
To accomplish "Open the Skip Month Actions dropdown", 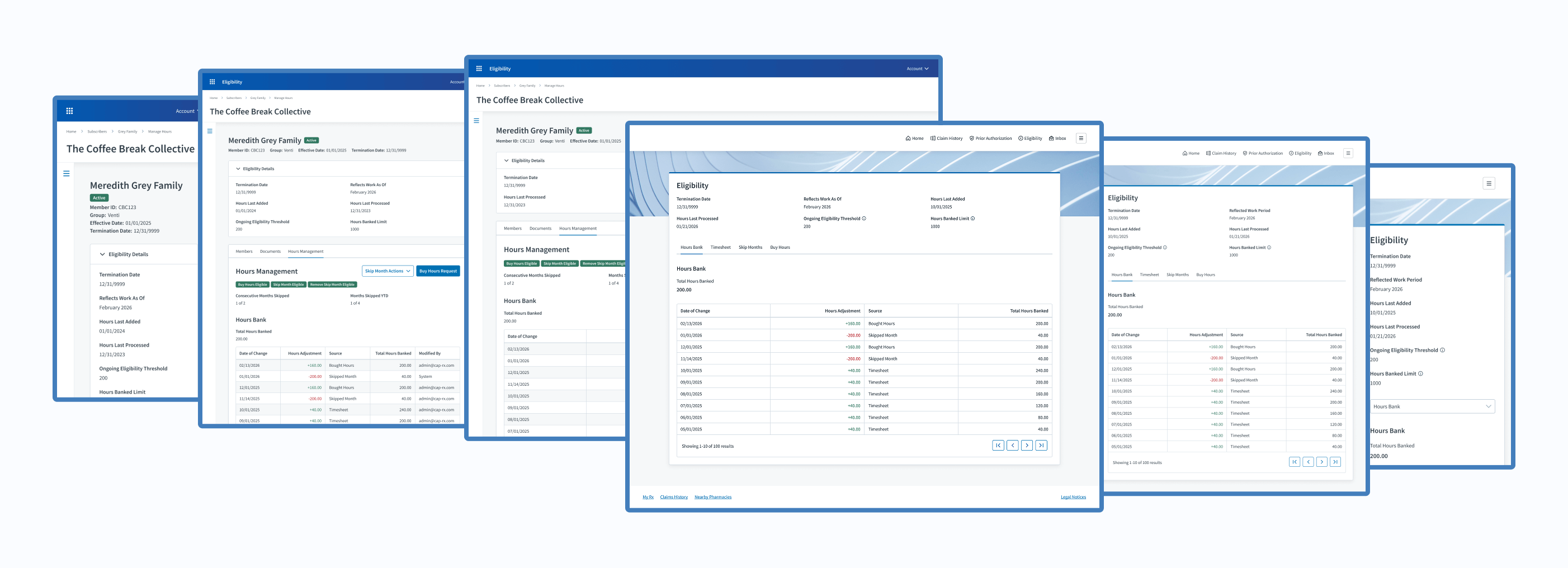I will click(387, 271).
